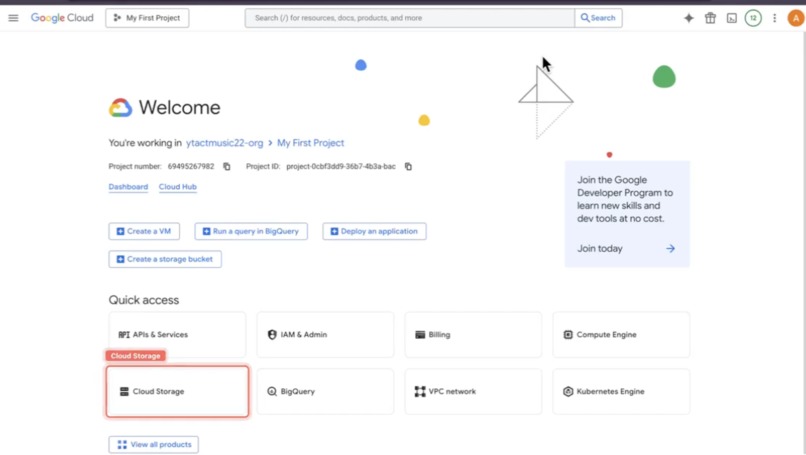Open notifications badge showing 12
The image size is (806, 455).
[x=753, y=19]
